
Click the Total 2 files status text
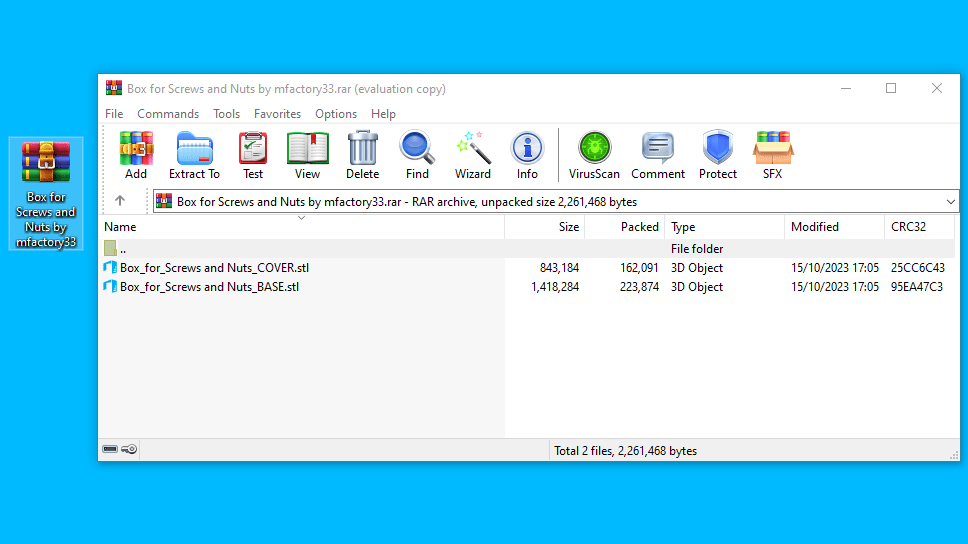(625, 451)
